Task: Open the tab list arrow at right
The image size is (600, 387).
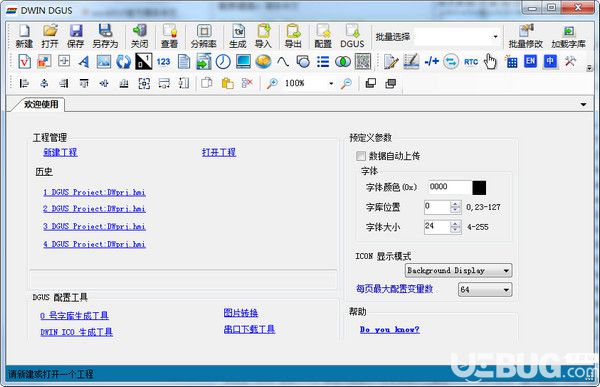Action: click(x=583, y=104)
